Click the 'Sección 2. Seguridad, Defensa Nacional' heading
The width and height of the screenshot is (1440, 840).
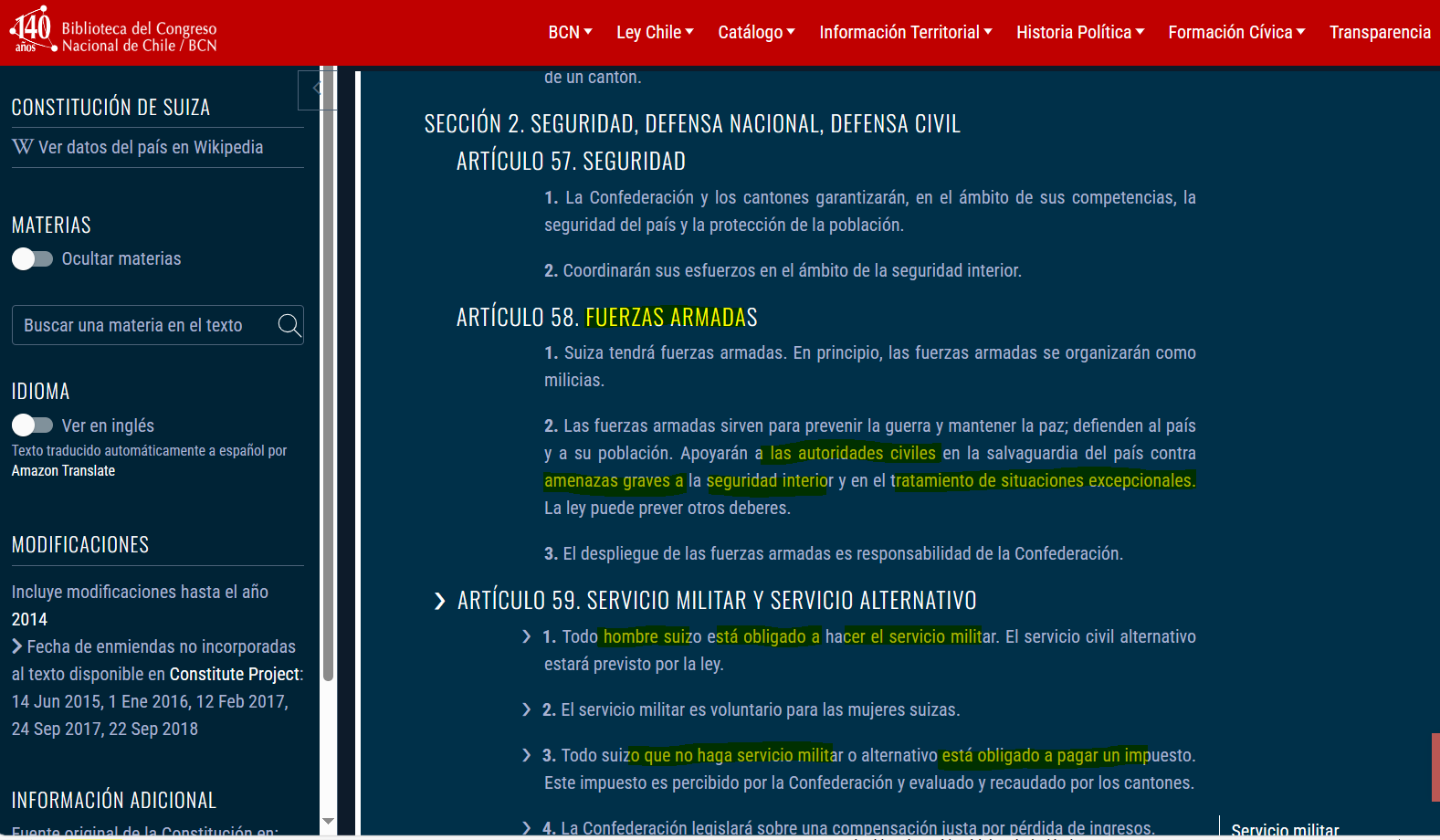click(692, 123)
